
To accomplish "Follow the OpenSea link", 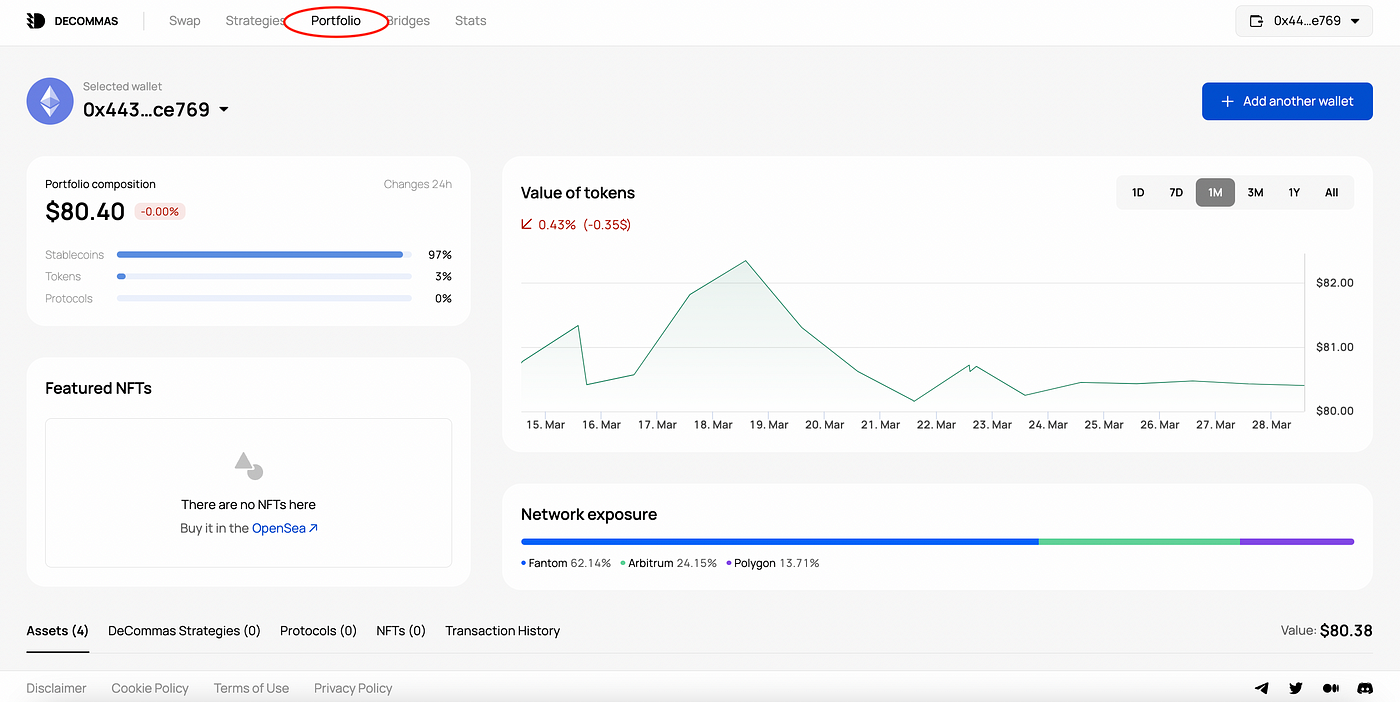I will (x=285, y=528).
